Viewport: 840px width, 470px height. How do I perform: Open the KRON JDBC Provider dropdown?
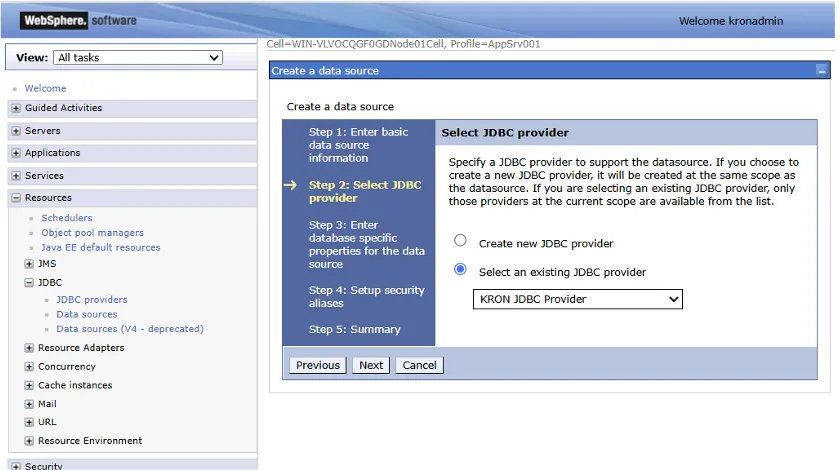click(578, 300)
